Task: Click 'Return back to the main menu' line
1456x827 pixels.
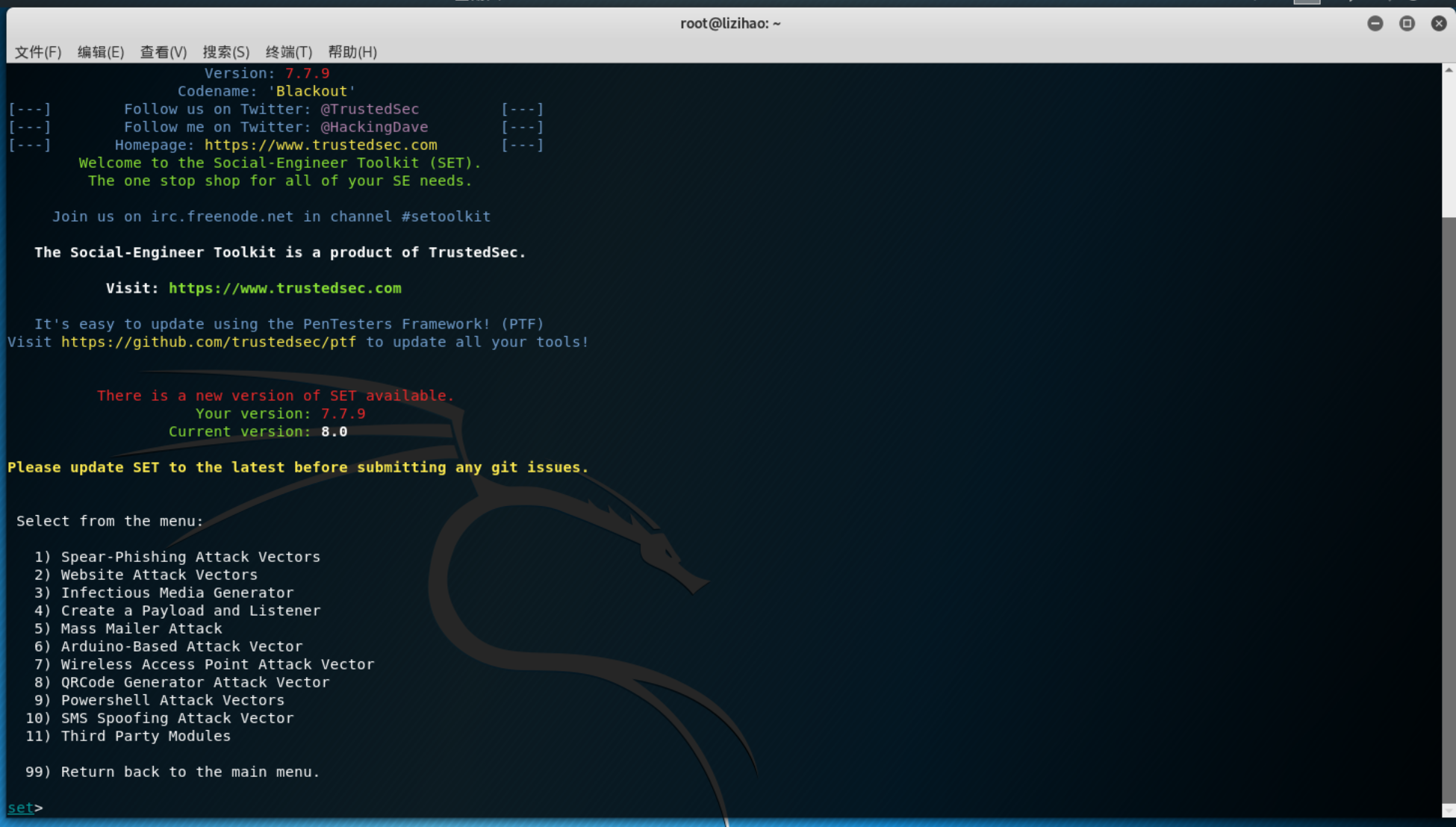Action: [172, 772]
